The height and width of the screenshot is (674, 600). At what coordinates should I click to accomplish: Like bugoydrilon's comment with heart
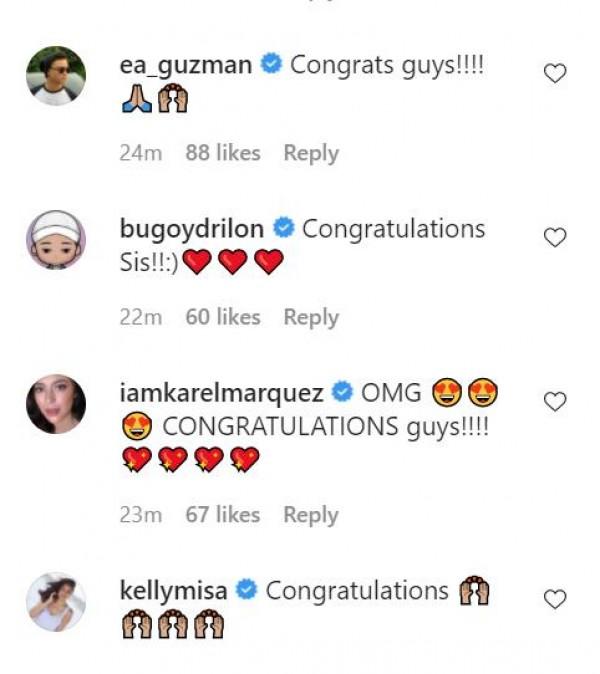coord(554,237)
